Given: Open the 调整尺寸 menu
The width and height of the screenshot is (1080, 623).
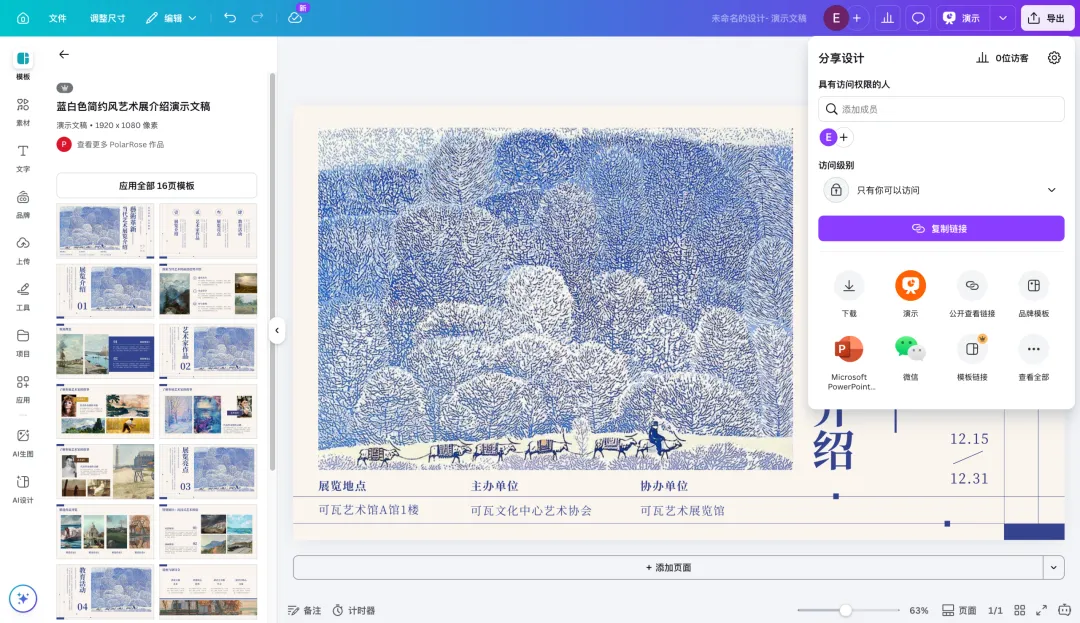Looking at the screenshot, I should [107, 18].
